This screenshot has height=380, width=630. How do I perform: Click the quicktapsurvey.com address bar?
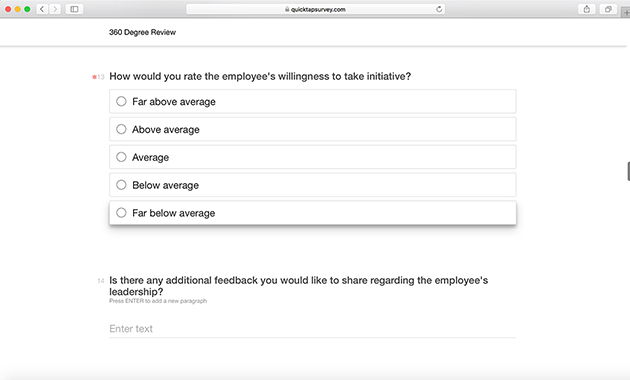tap(315, 9)
